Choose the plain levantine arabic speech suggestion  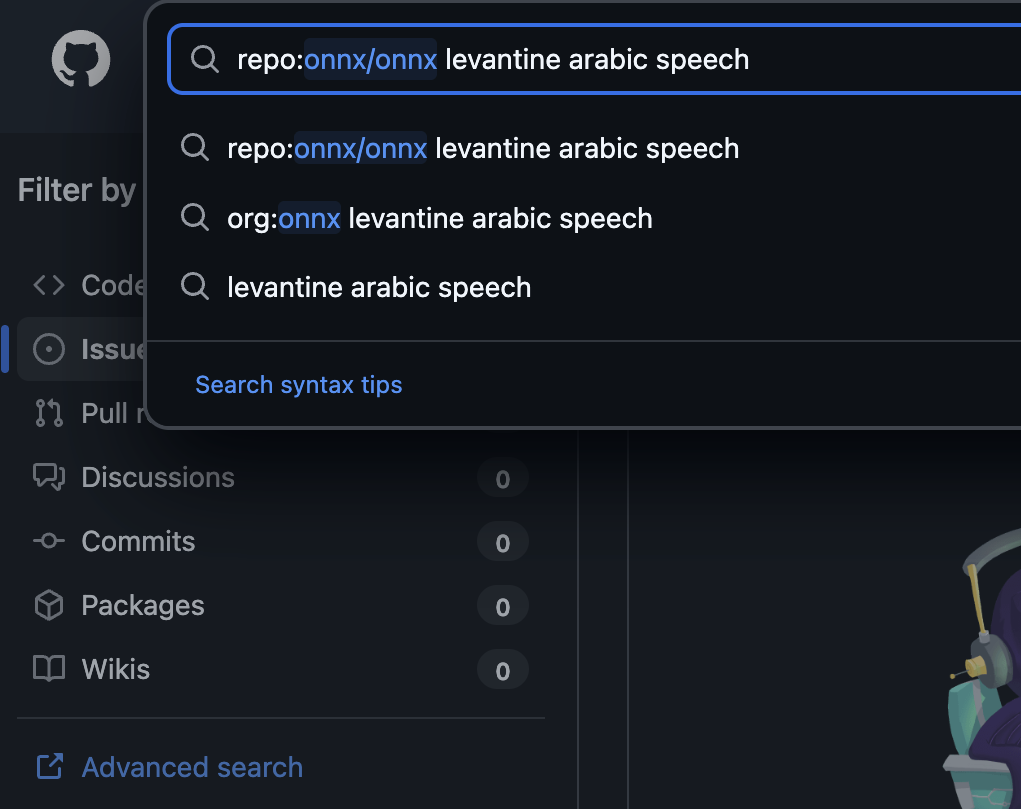(379, 288)
